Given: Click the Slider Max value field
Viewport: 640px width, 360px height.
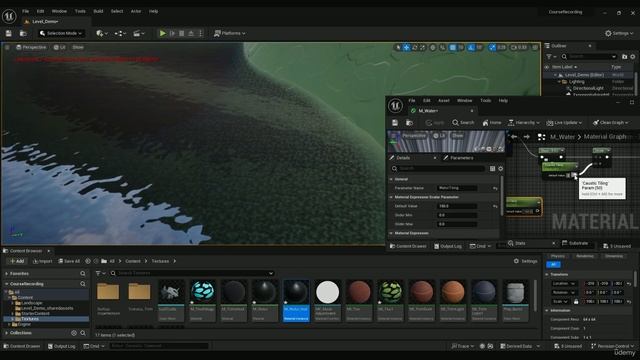Looking at the screenshot, I should (x=457, y=224).
